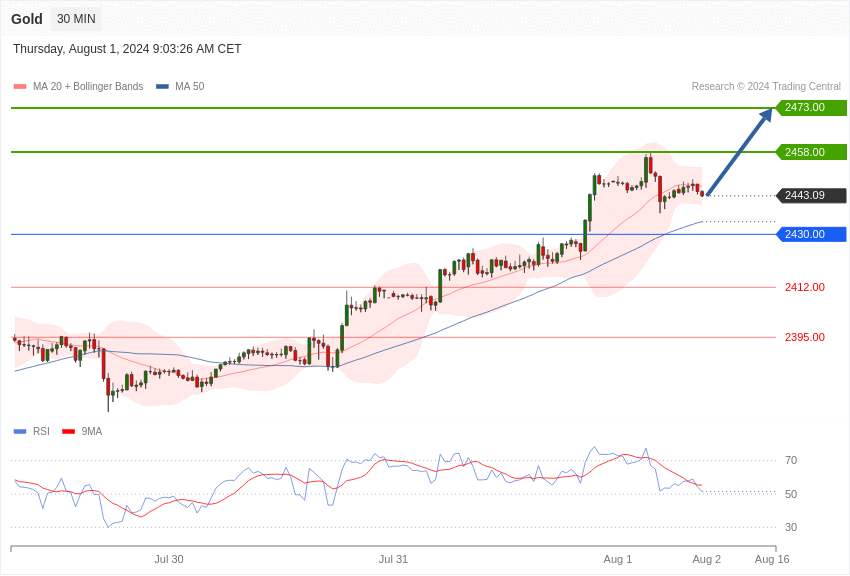The height and width of the screenshot is (576, 850).
Task: Click the Aug 2 date axis label
Action: click(706, 559)
